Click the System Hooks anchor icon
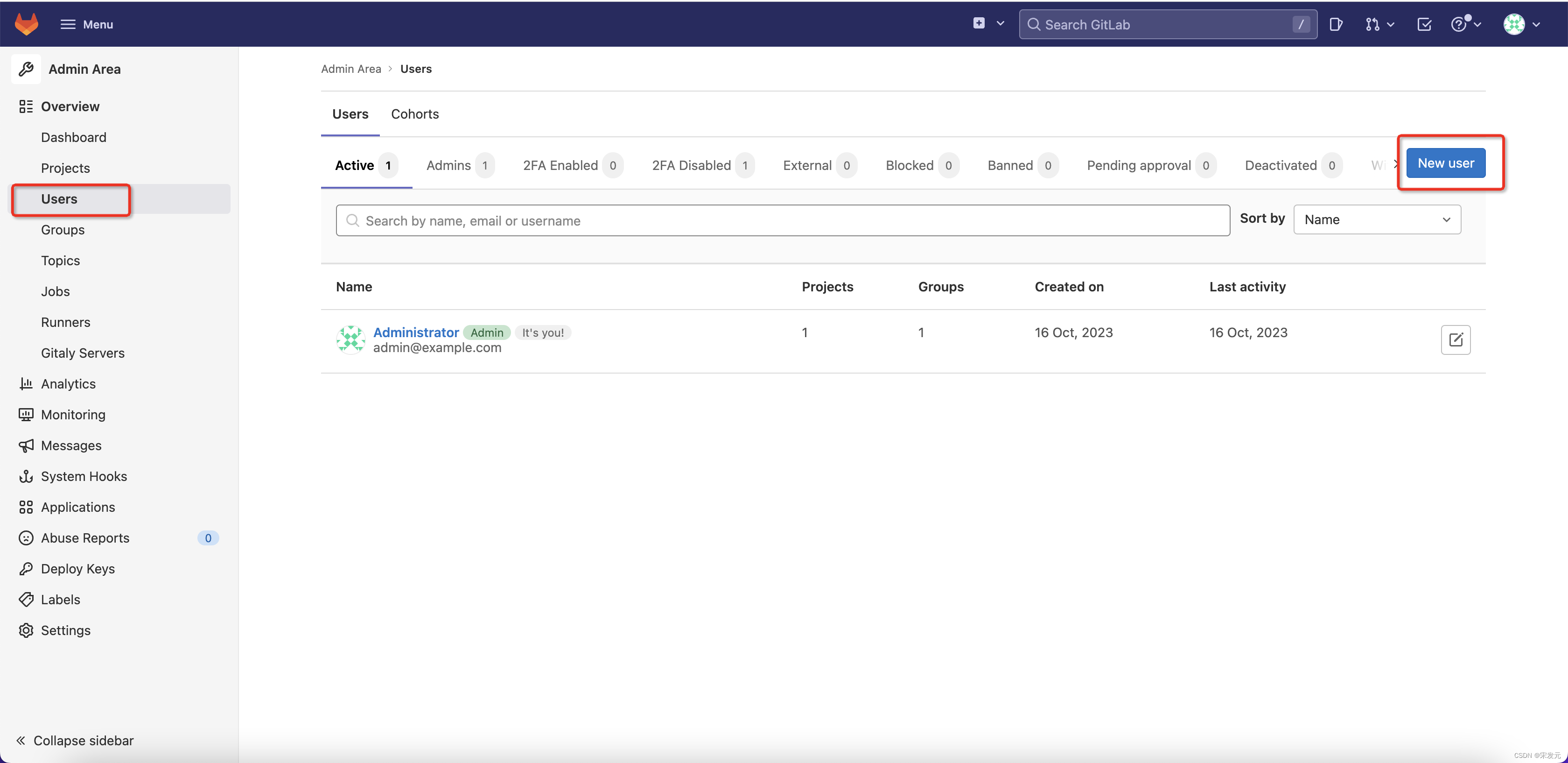The height and width of the screenshot is (763, 1568). click(x=26, y=476)
